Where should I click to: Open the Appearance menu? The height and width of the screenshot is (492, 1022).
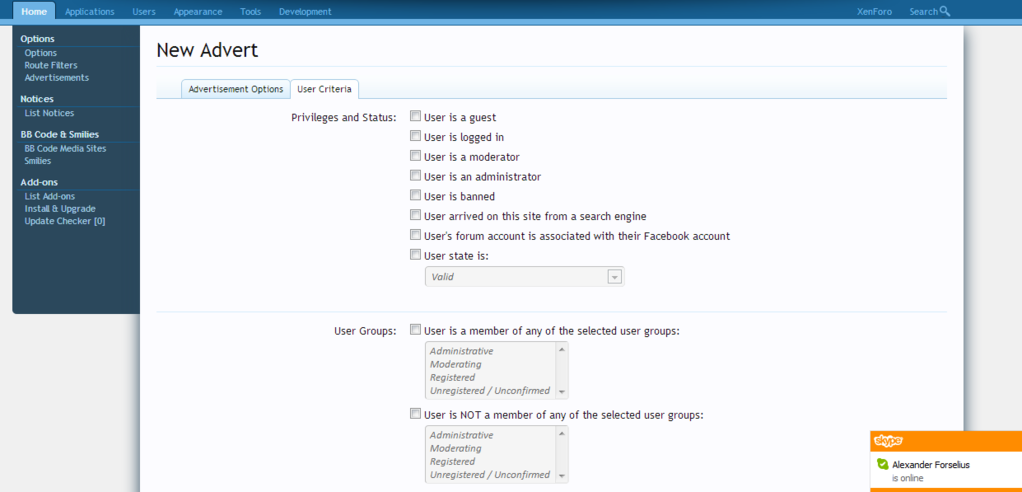(198, 12)
